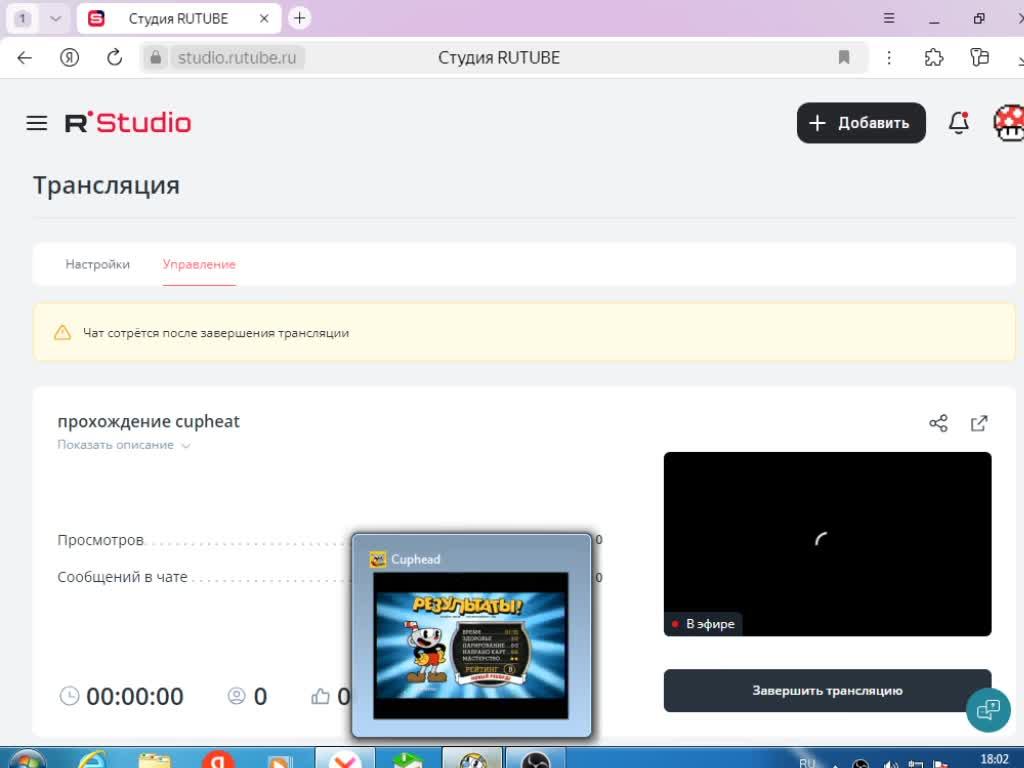Open the browser main menu lines icon

pyautogui.click(x=889, y=18)
